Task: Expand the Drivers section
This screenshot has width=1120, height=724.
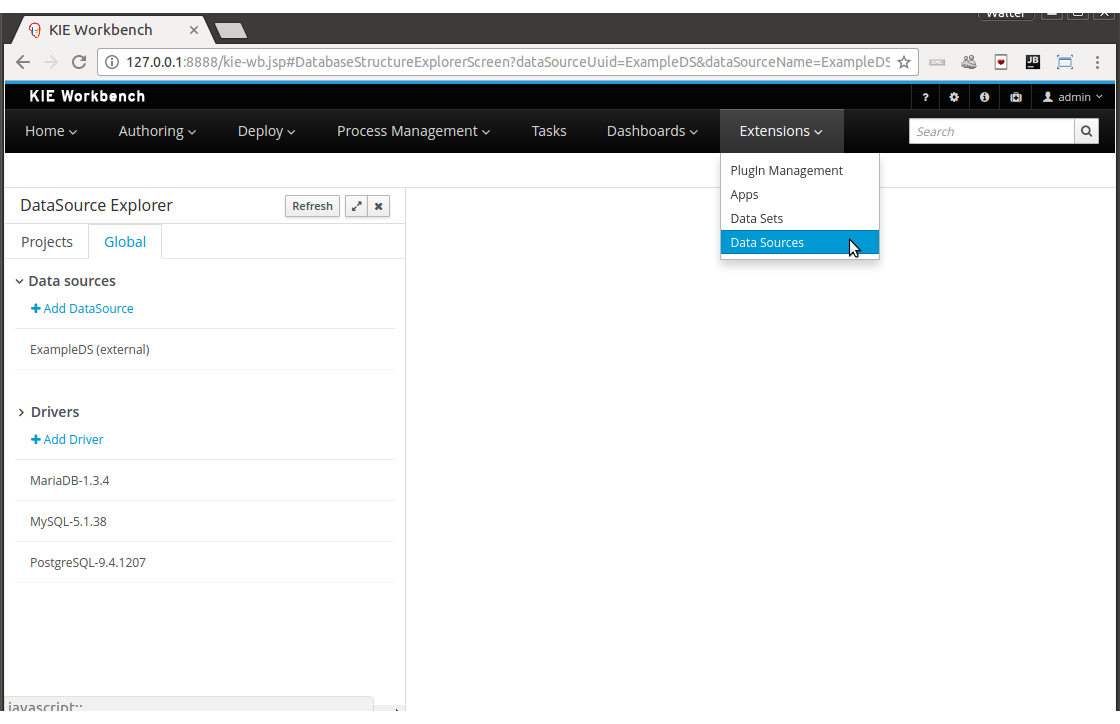Action: (x=20, y=412)
